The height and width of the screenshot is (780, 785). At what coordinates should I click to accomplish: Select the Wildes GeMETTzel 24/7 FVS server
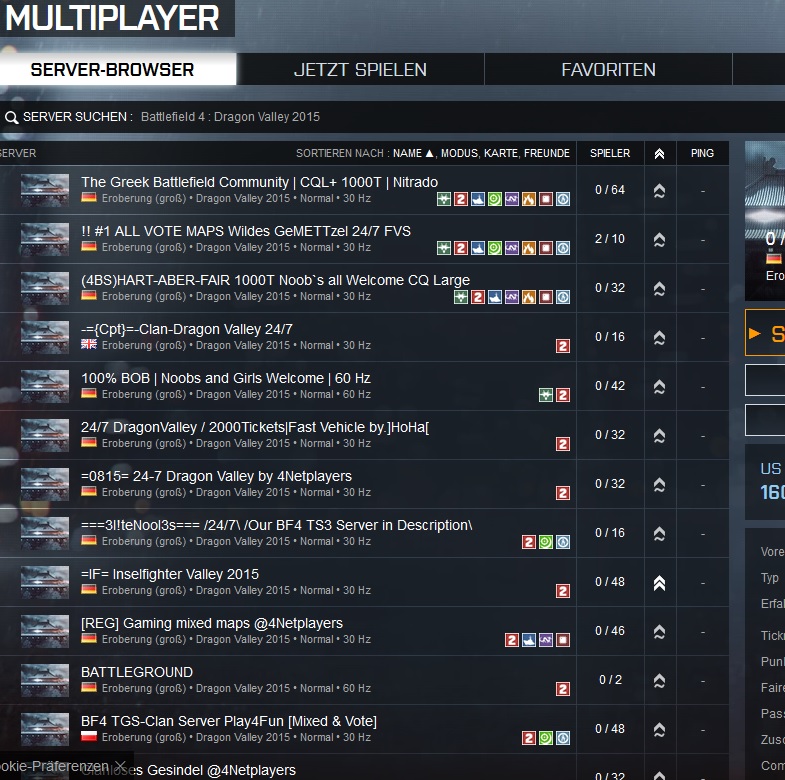[x=246, y=231]
